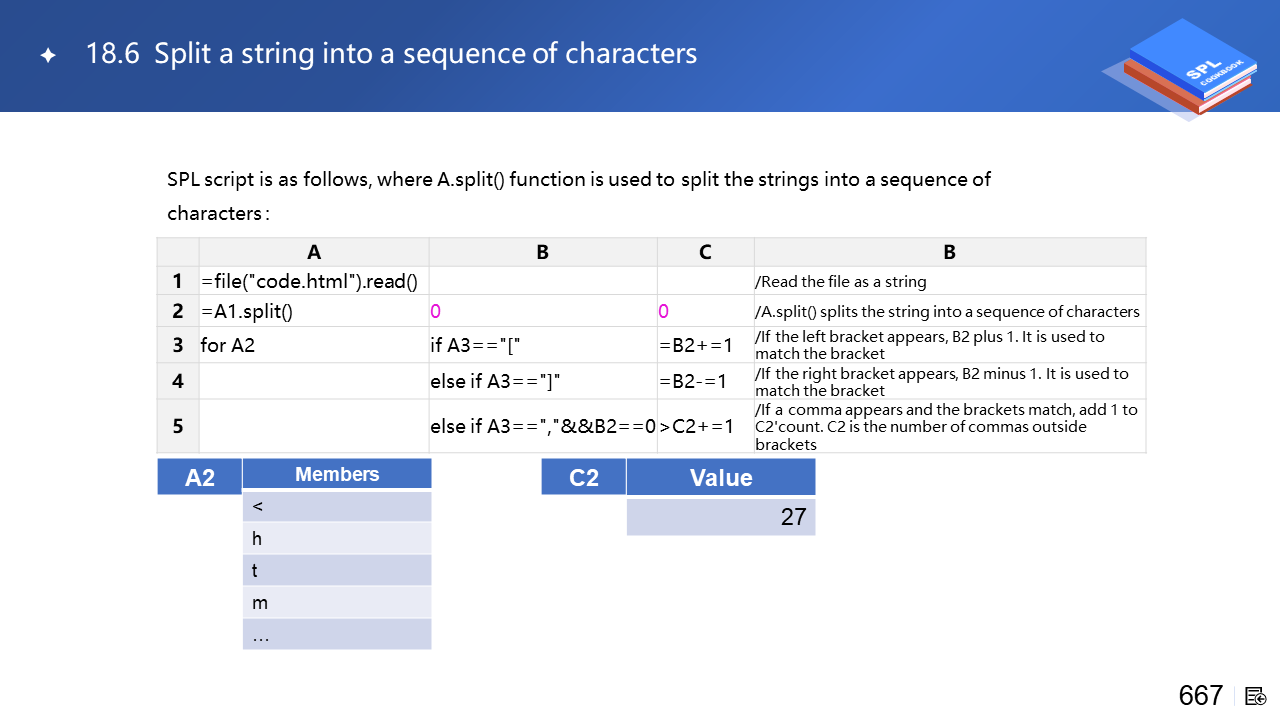The height and width of the screenshot is (720, 1280).
Task: Click column C header in script table
Action: click(x=705, y=252)
